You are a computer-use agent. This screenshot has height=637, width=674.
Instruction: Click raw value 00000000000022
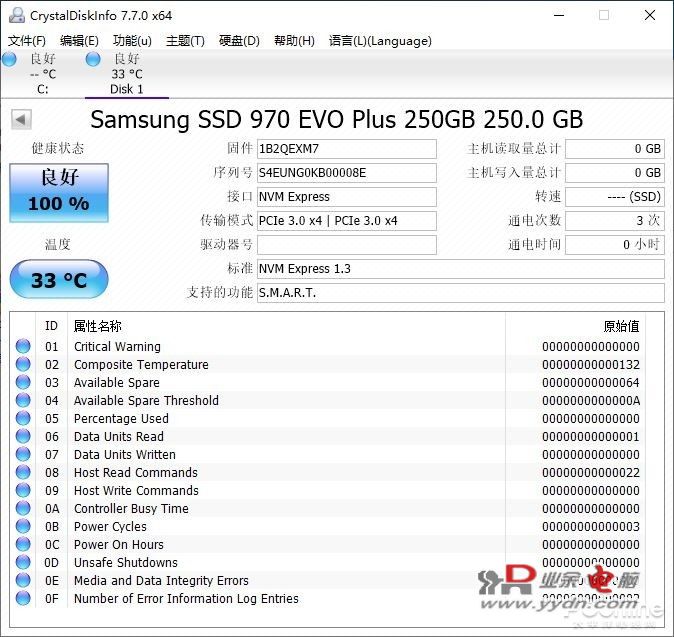pyautogui.click(x=591, y=473)
